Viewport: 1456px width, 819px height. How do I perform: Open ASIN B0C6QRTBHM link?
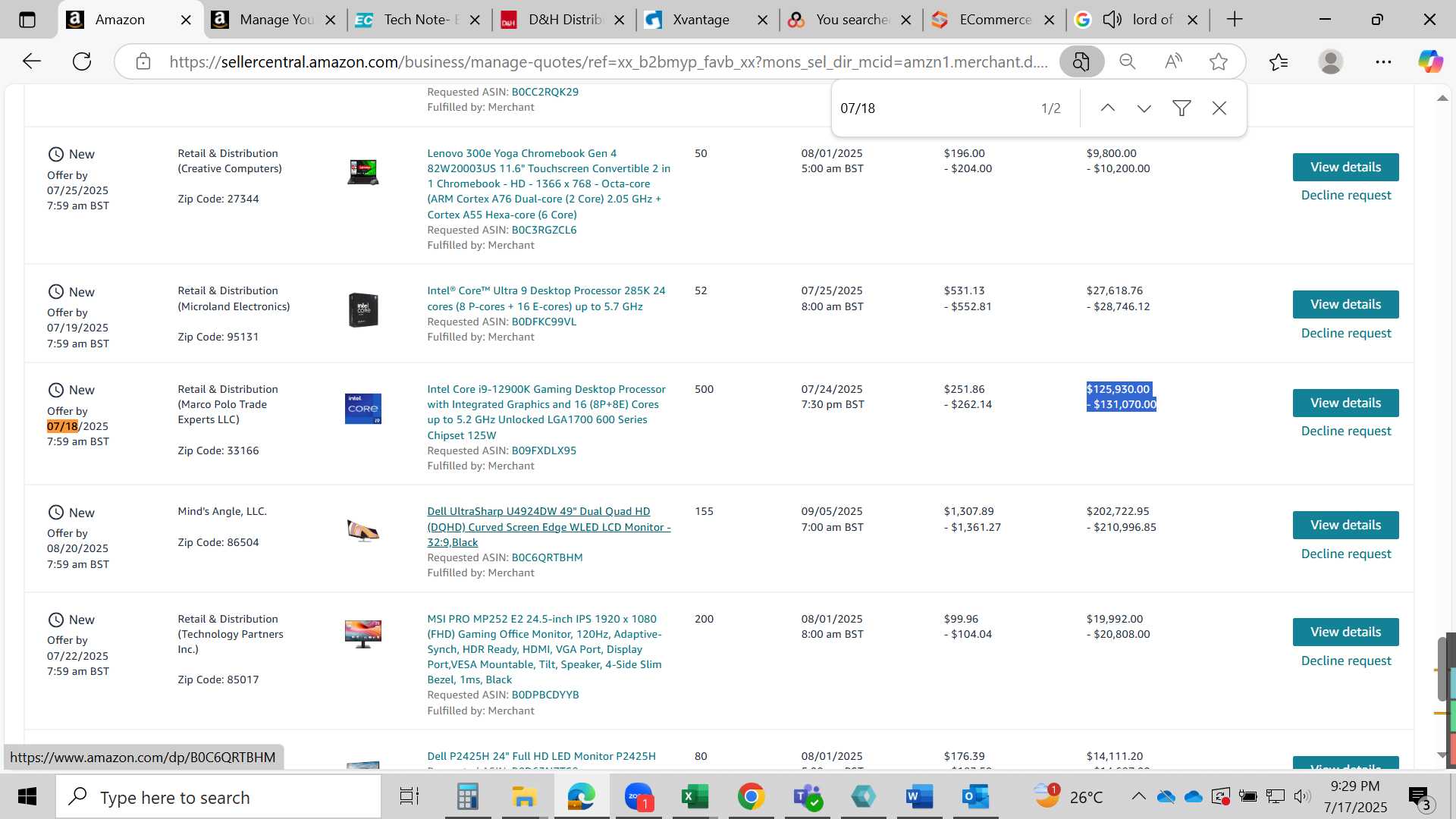point(547,557)
